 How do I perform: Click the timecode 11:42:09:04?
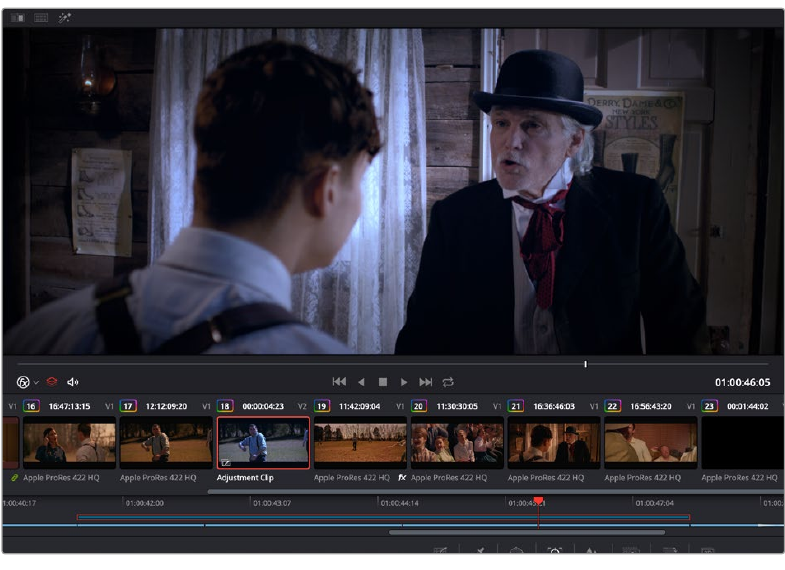[x=359, y=406]
